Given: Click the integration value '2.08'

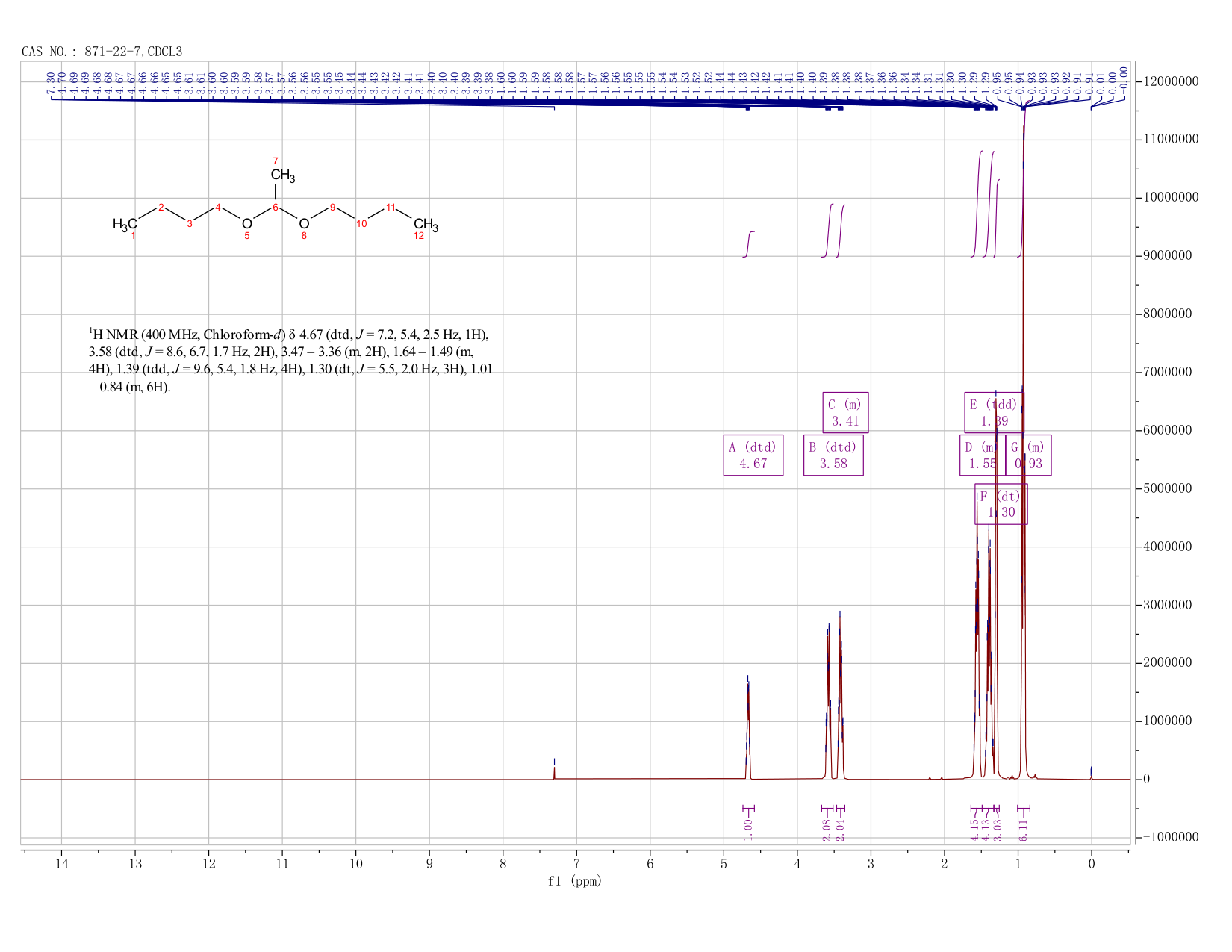Looking at the screenshot, I should pyautogui.click(x=827, y=829).
